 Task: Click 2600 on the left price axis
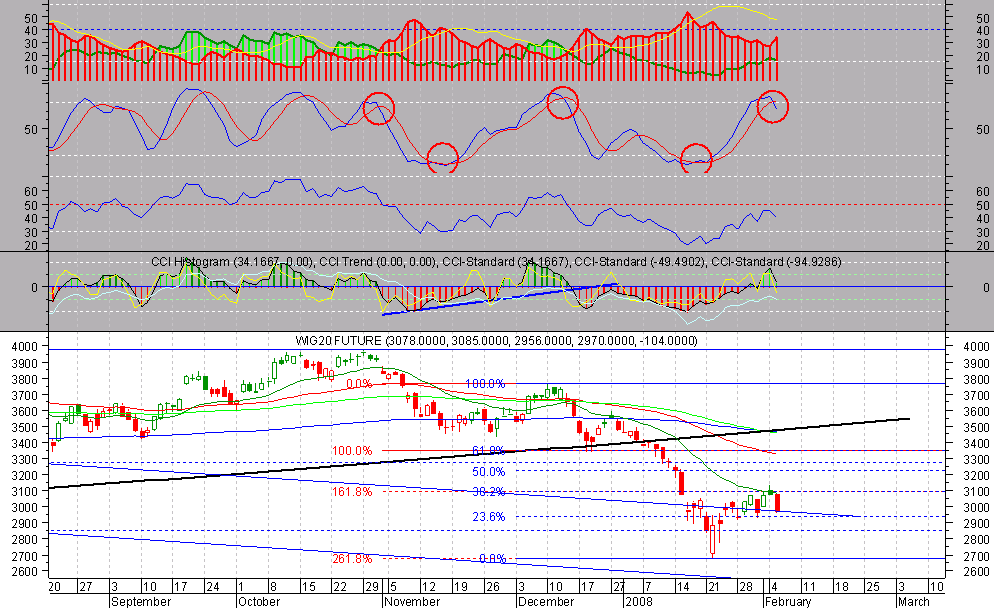point(25,571)
